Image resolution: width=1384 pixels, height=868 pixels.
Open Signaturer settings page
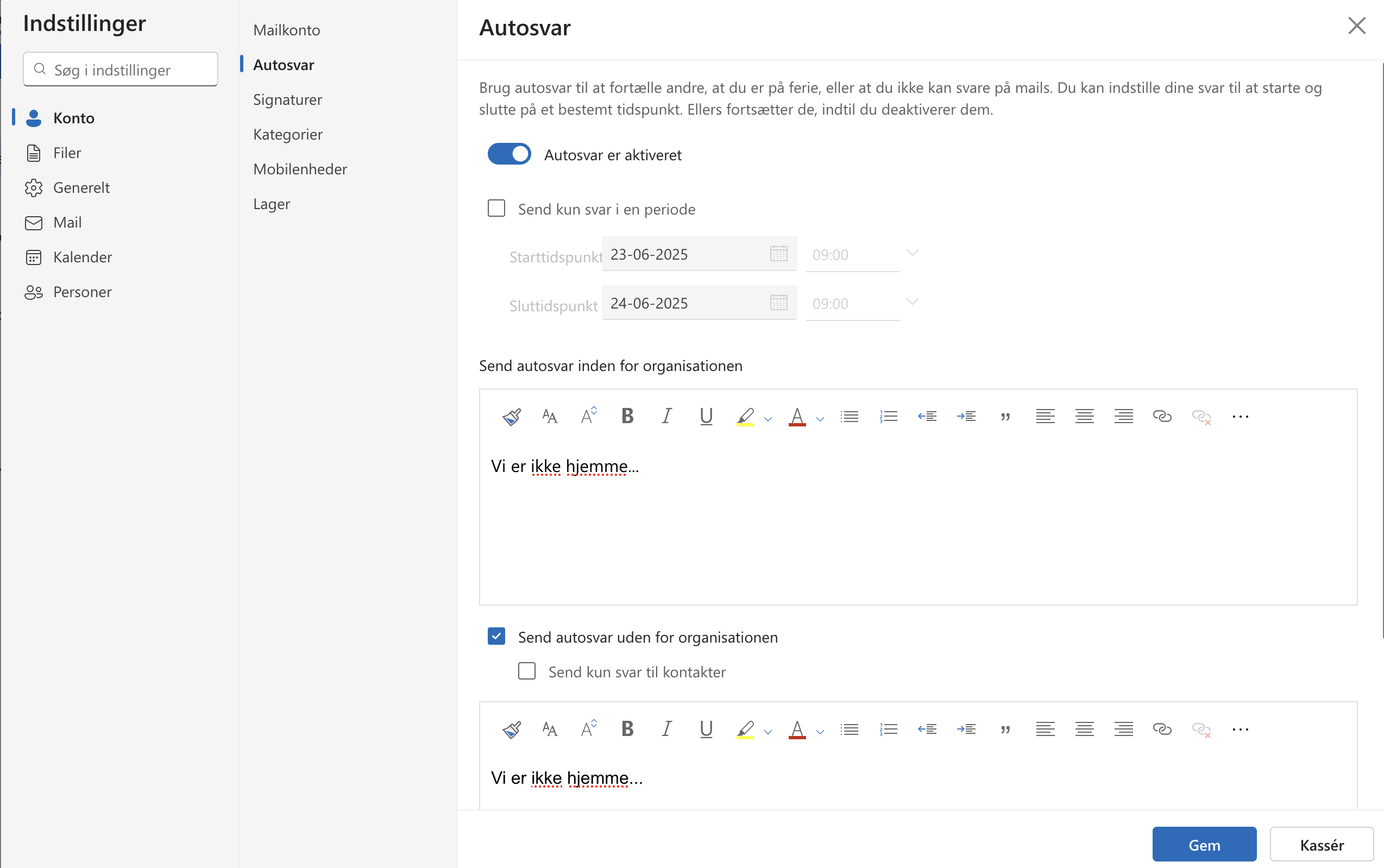[x=287, y=99]
